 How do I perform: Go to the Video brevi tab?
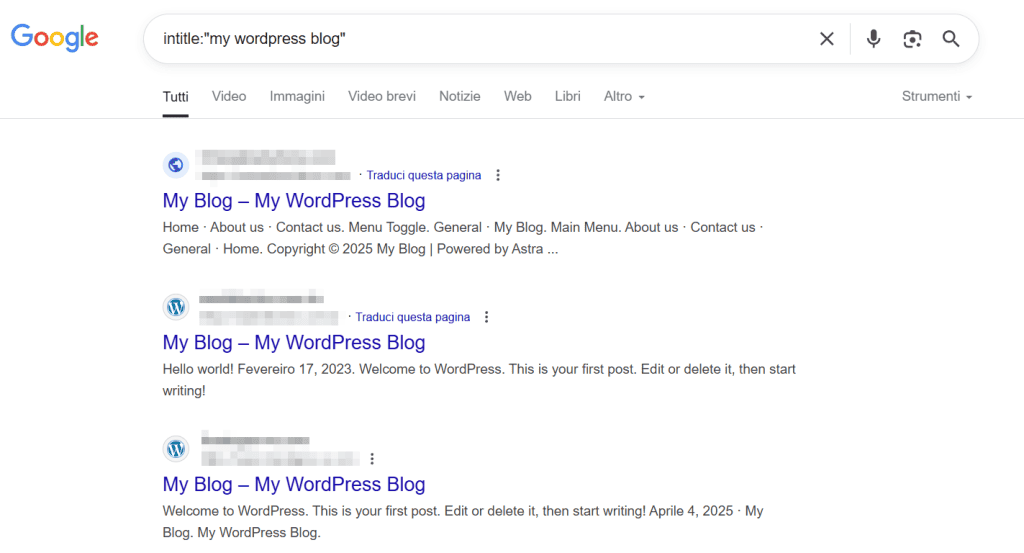tap(382, 97)
